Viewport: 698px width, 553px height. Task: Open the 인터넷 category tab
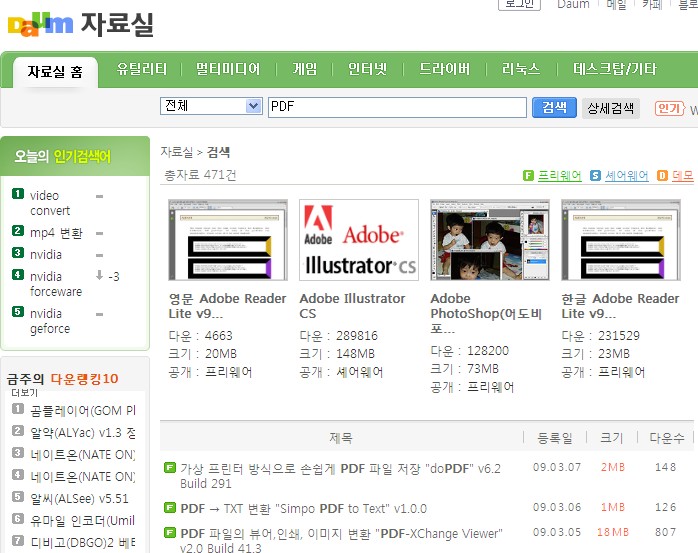click(x=367, y=69)
